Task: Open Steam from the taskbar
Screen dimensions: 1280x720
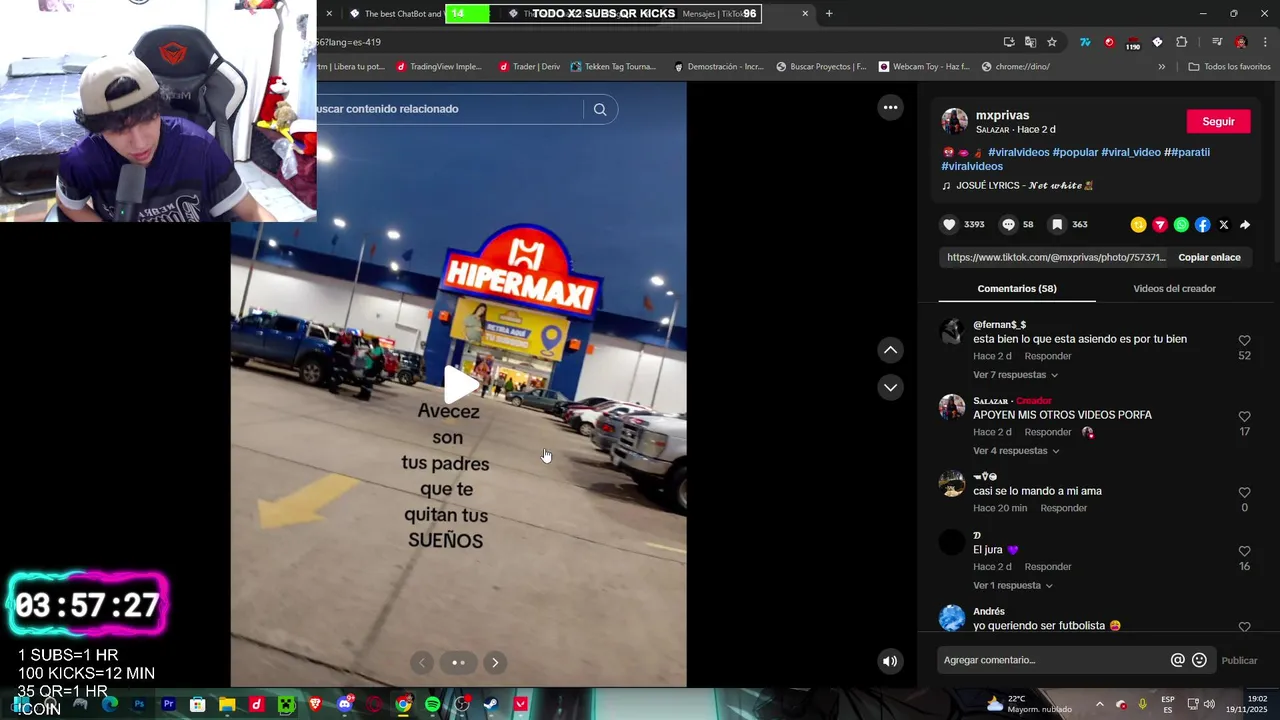Action: 491,704
